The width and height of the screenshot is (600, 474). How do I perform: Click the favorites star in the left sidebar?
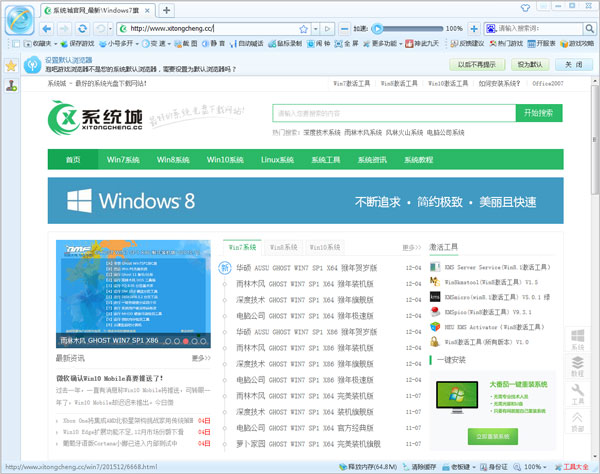[11, 66]
